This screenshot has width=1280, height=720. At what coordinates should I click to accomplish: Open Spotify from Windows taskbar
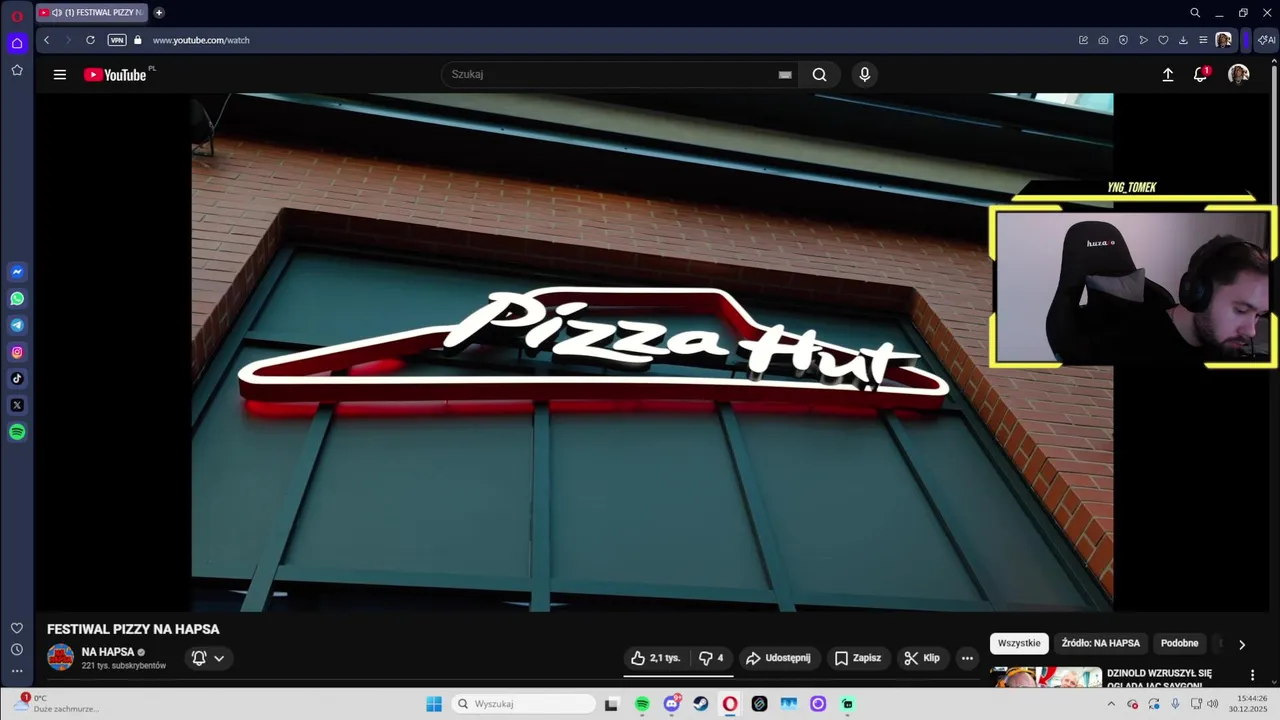tap(642, 704)
